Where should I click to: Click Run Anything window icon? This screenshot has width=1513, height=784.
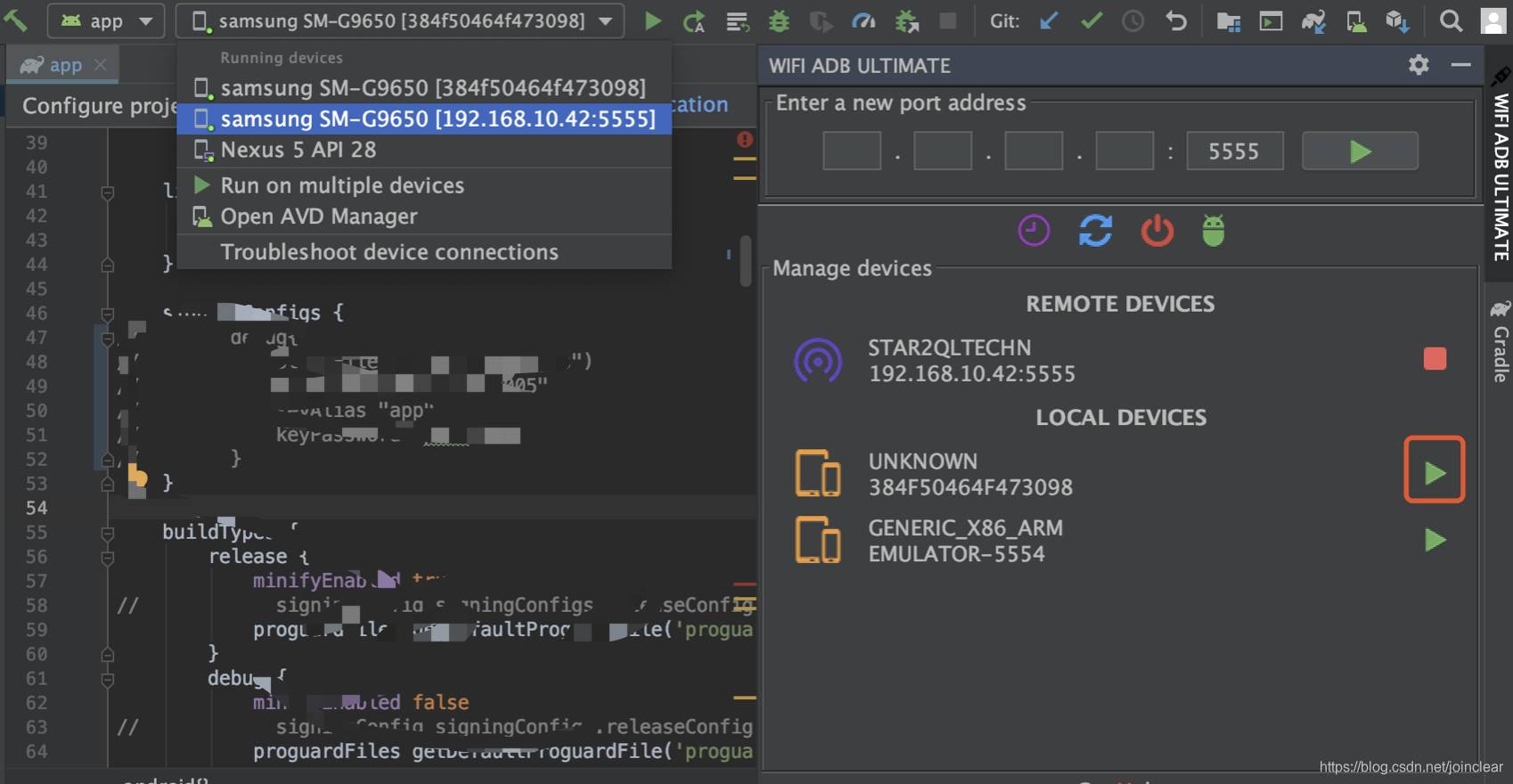(1271, 20)
